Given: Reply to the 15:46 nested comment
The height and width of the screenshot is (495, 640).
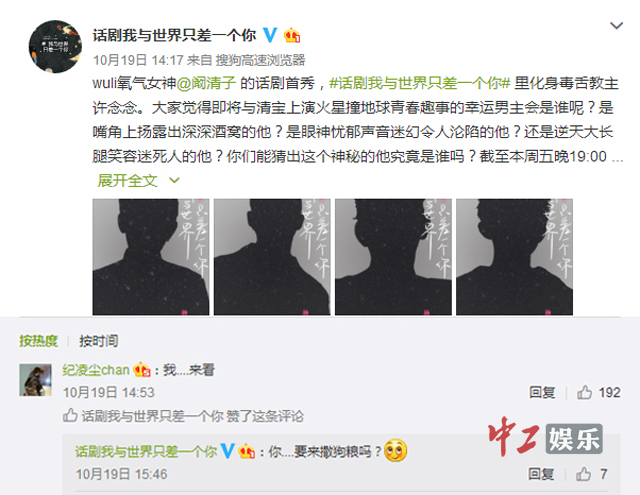Looking at the screenshot, I should (x=541, y=474).
